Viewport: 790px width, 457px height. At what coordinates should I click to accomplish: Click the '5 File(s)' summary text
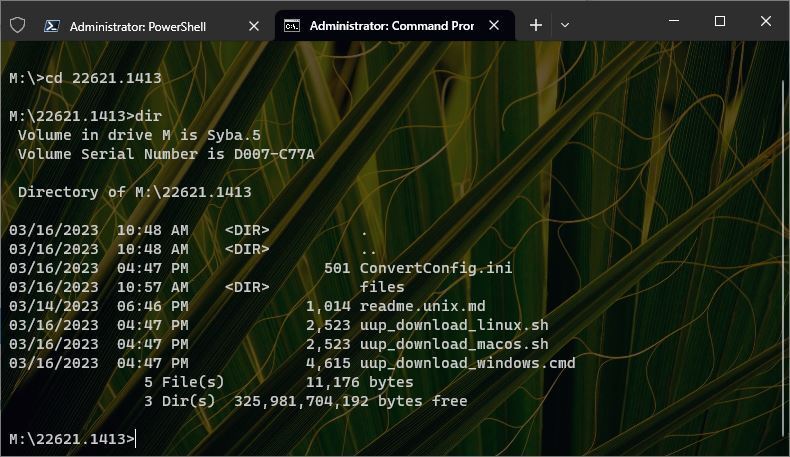point(184,382)
